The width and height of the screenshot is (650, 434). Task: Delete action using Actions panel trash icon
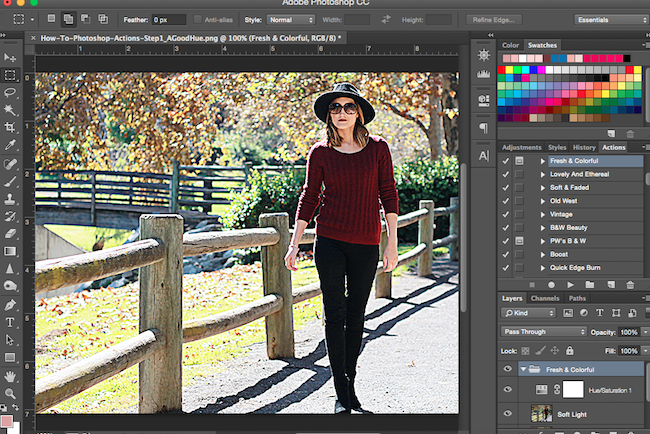click(x=629, y=284)
